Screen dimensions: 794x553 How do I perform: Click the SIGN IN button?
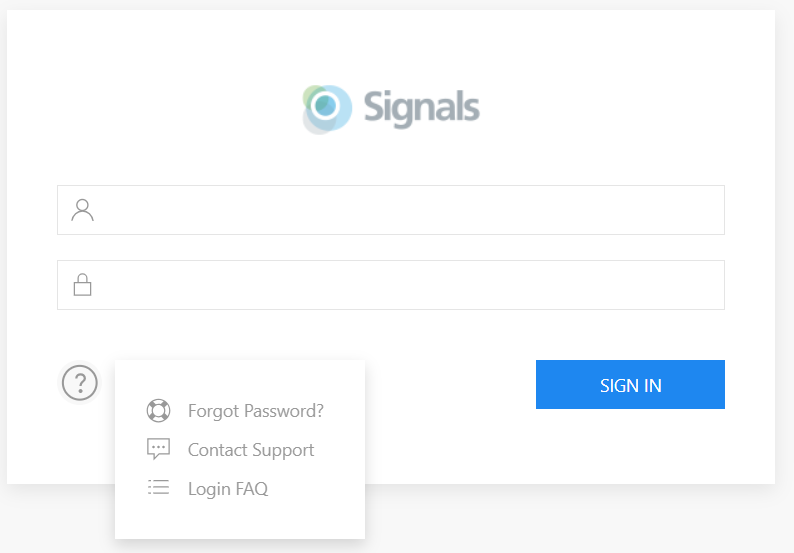pyautogui.click(x=630, y=384)
